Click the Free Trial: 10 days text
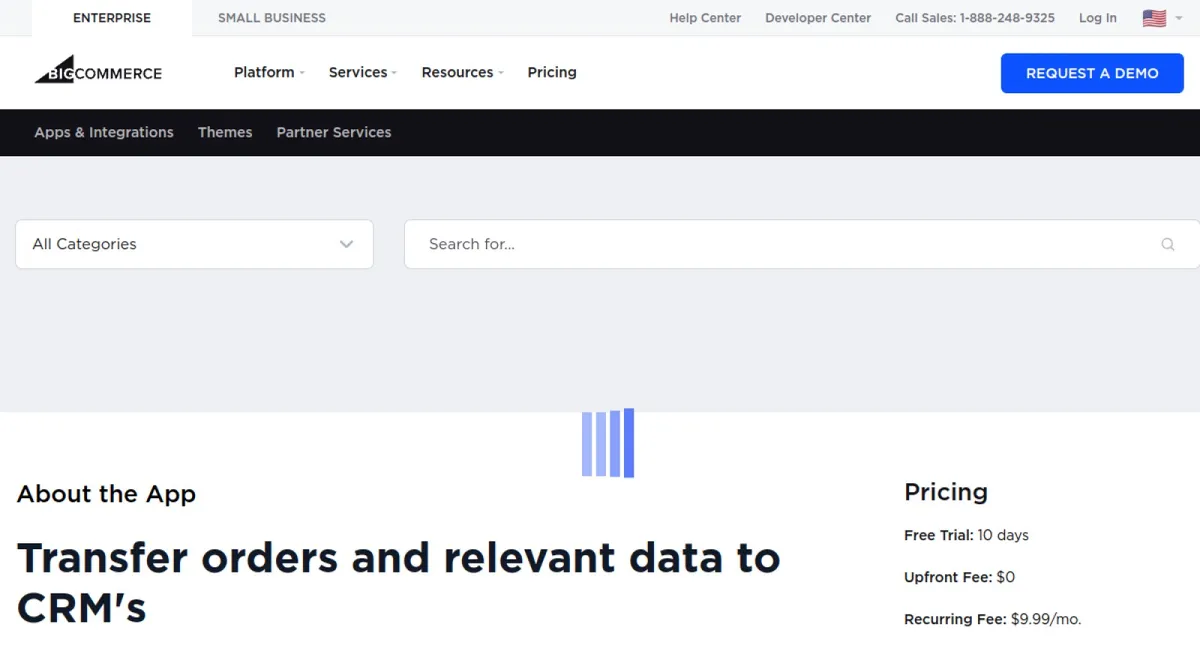 point(966,535)
